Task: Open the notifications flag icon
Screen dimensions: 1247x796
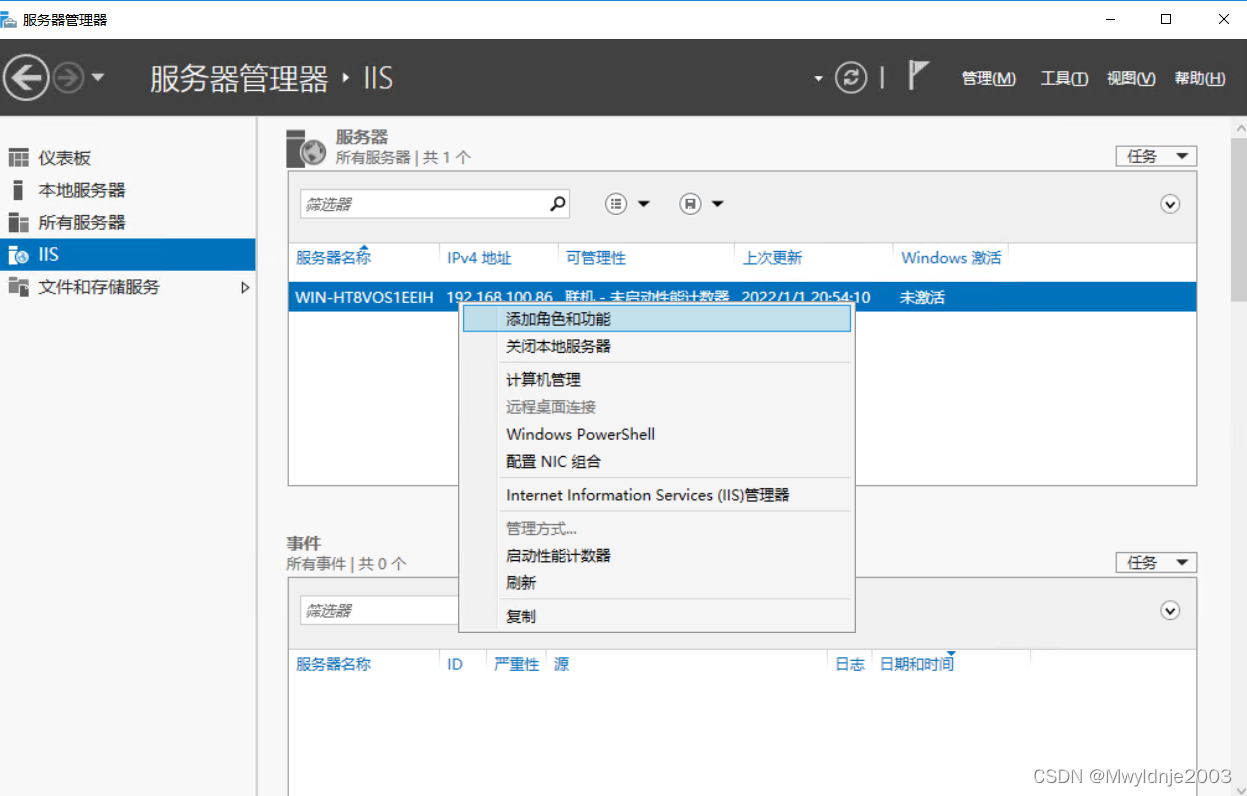Action: pos(916,74)
